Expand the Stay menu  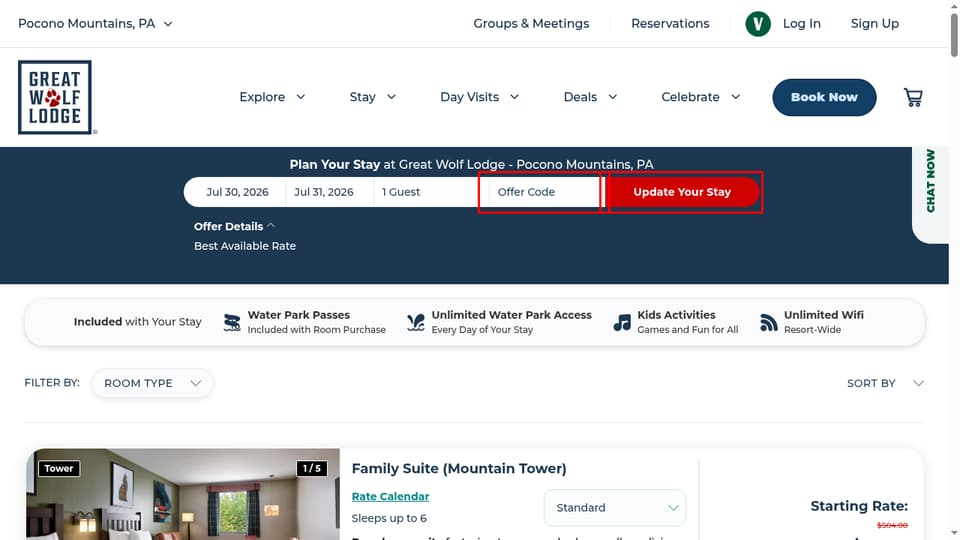point(373,97)
